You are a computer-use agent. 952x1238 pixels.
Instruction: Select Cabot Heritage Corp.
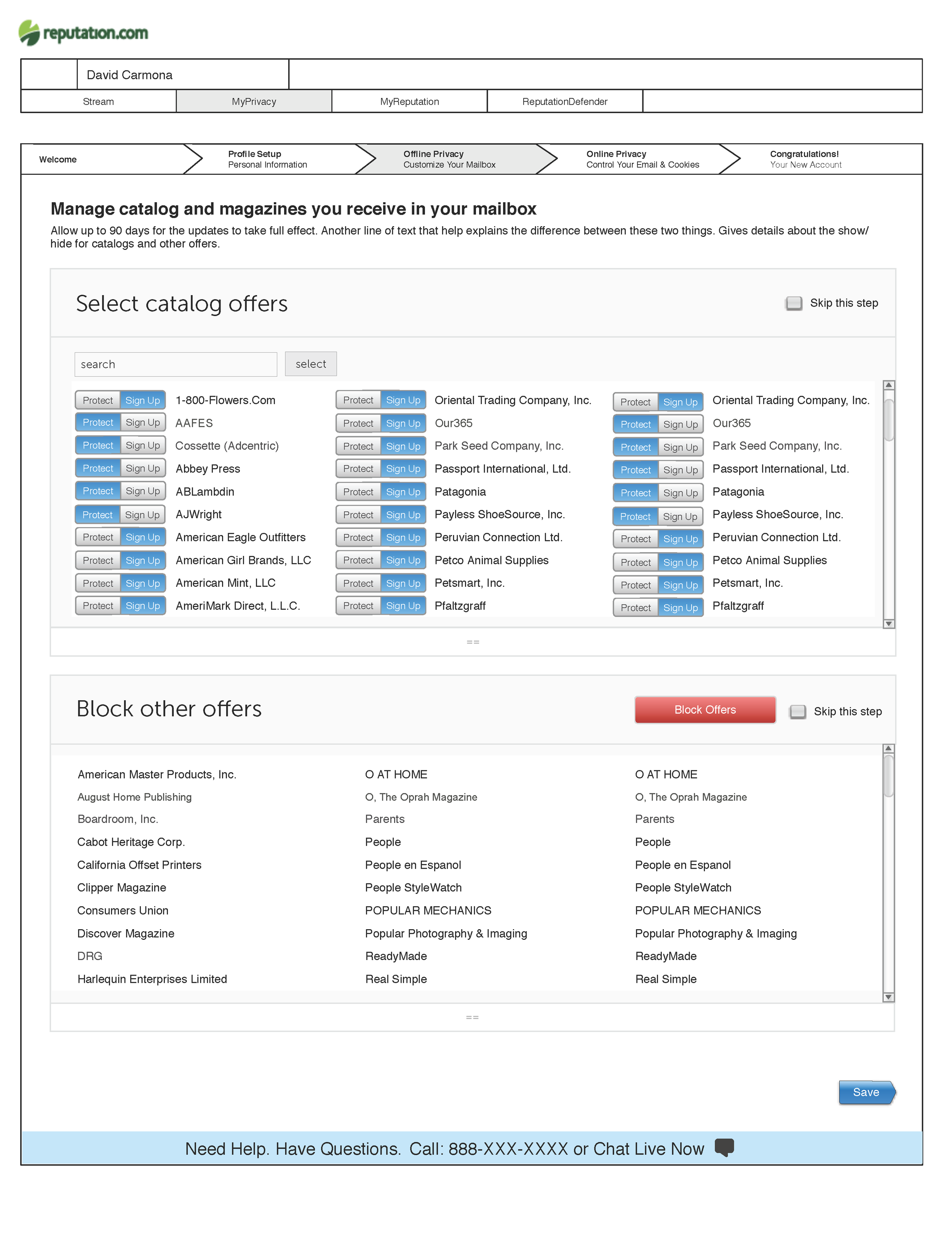(x=131, y=842)
